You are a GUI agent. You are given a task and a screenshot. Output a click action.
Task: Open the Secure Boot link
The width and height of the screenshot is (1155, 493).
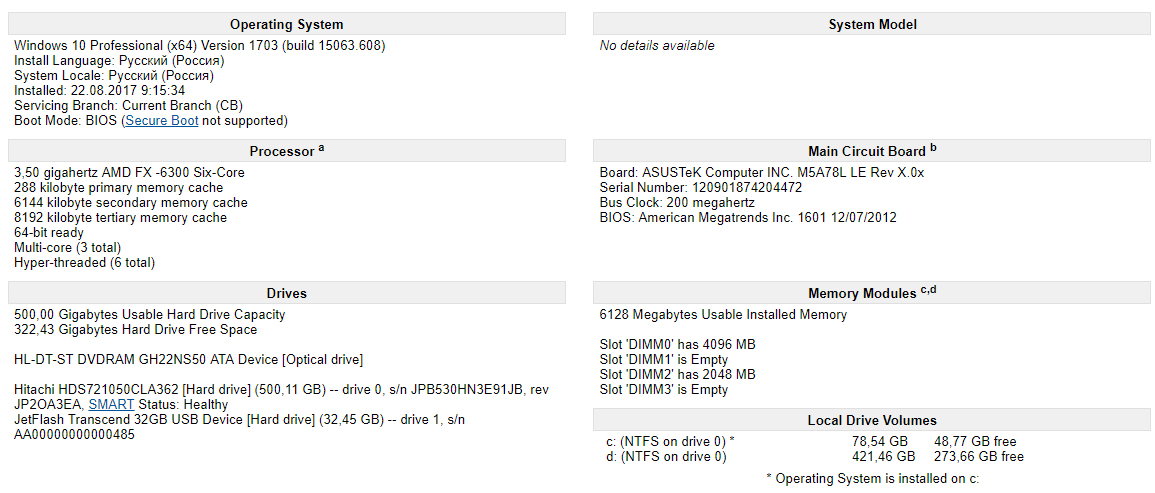161,120
